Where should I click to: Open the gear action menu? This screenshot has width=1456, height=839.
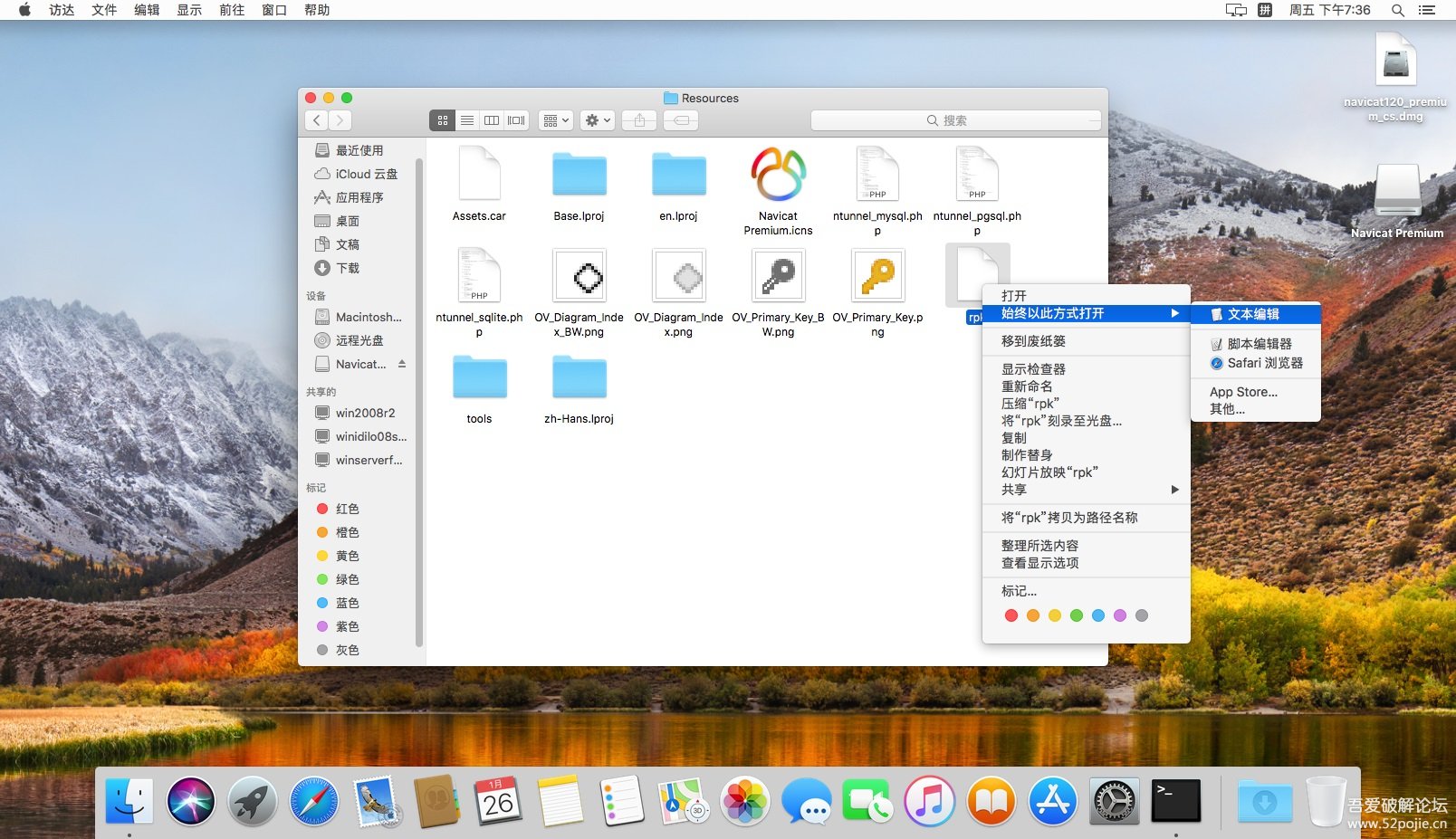click(x=598, y=120)
